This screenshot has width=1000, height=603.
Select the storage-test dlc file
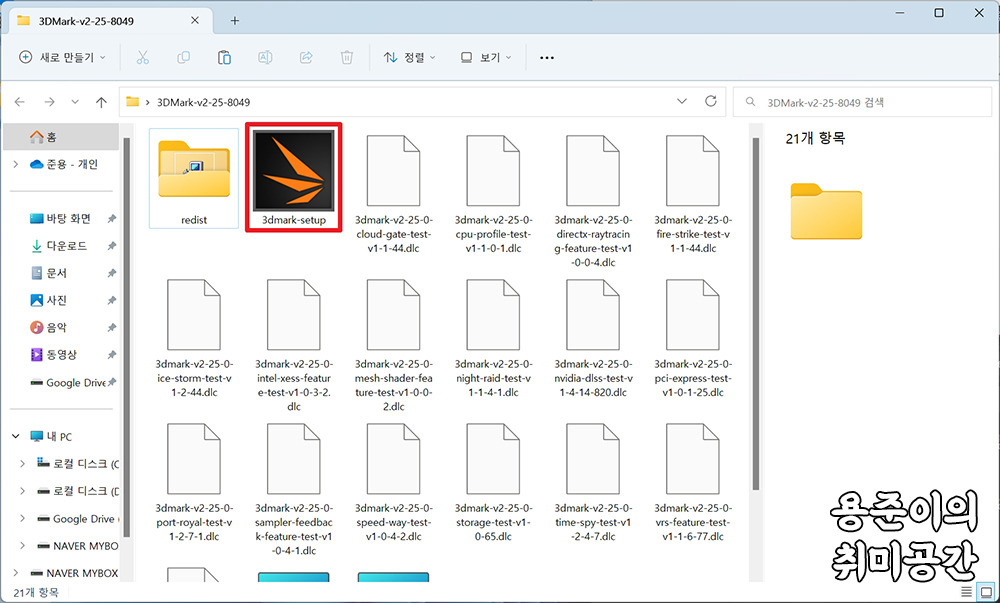point(493,482)
